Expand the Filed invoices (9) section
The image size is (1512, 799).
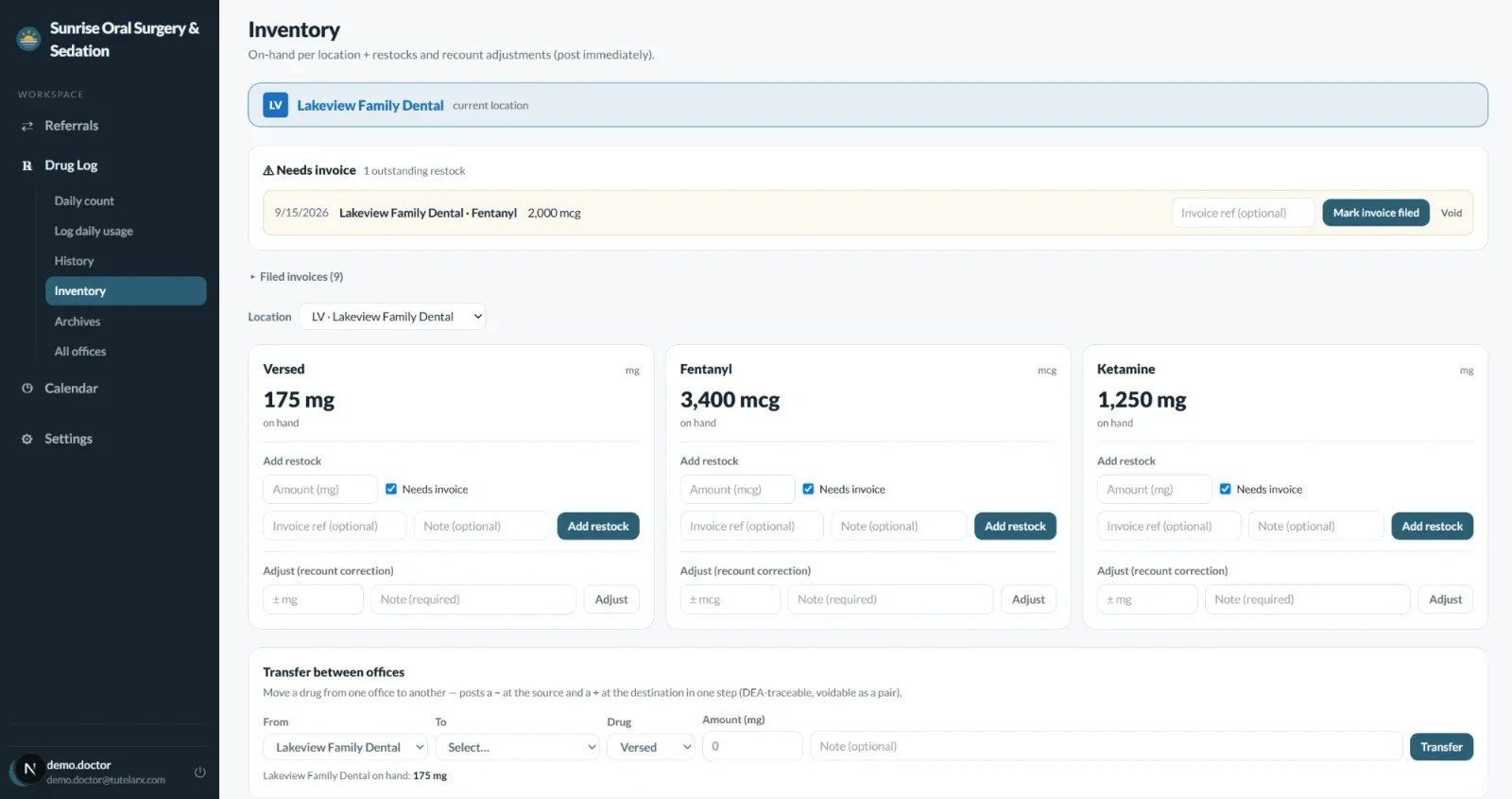pos(297,277)
